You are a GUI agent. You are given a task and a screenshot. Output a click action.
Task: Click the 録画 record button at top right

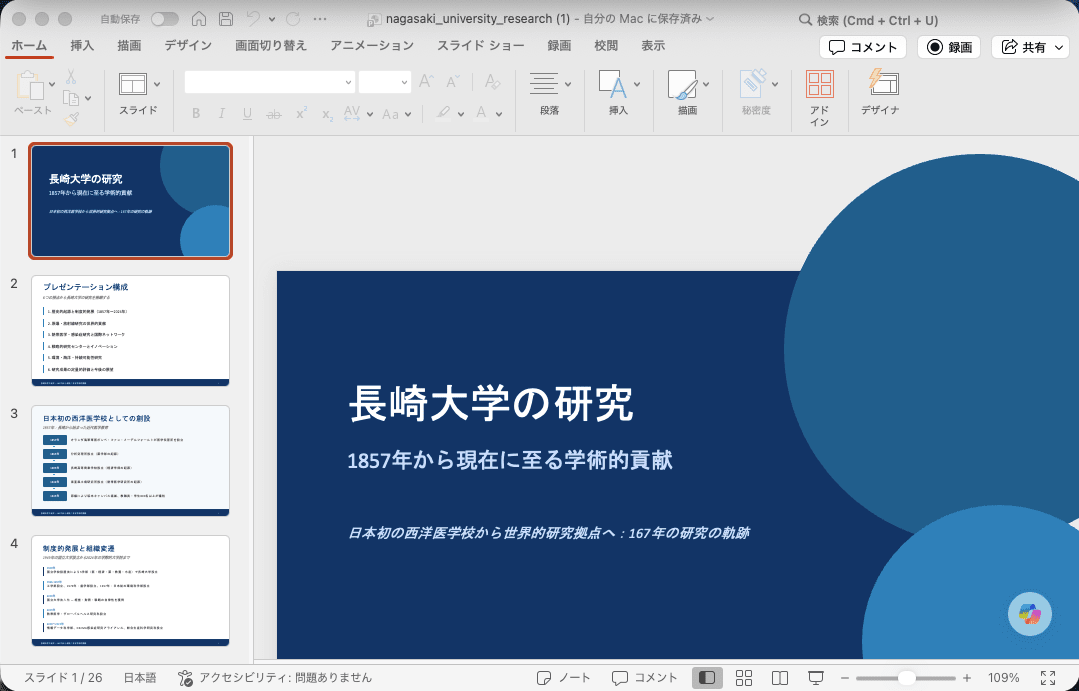(x=949, y=47)
